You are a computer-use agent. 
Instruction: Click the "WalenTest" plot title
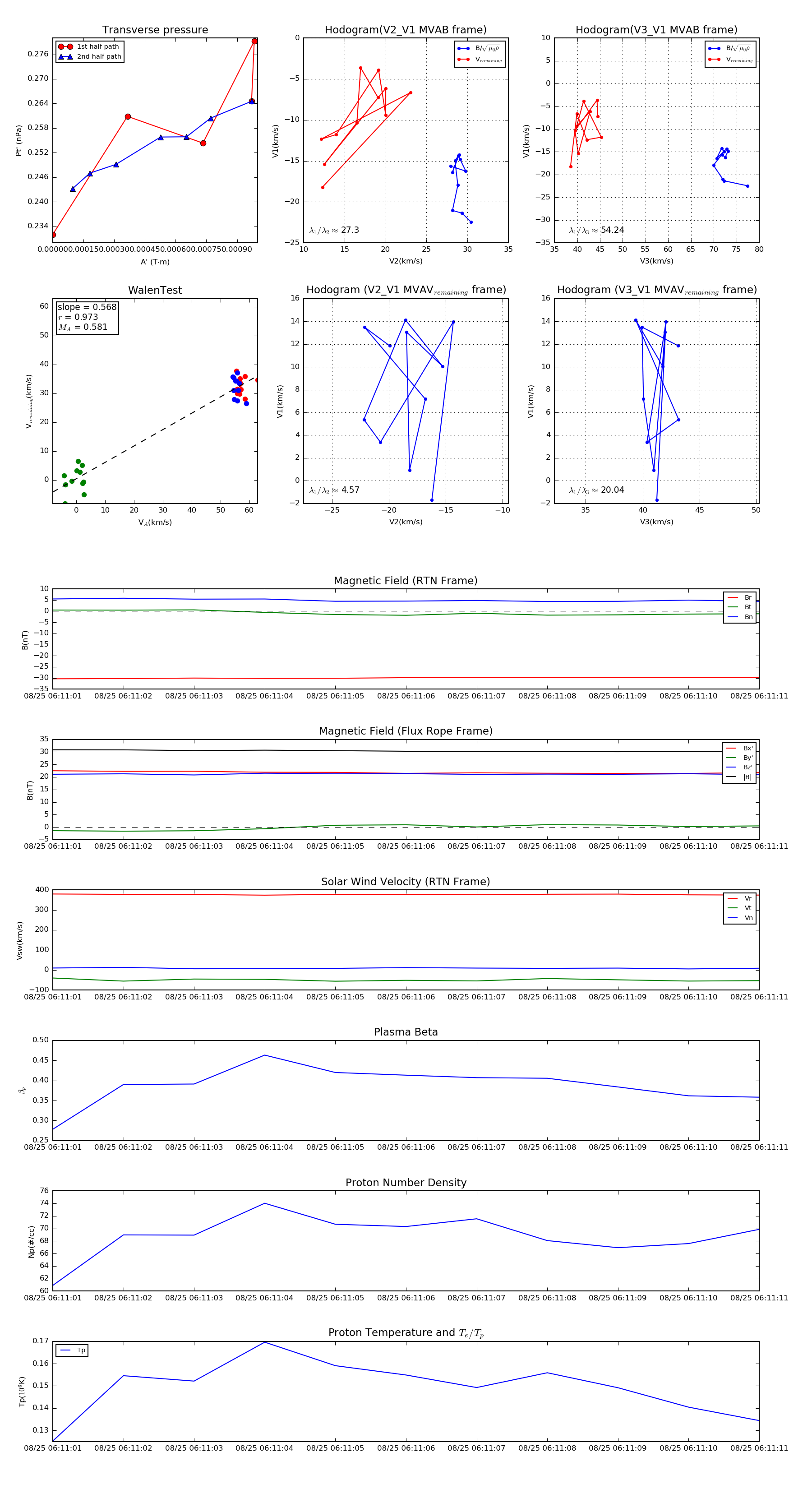(x=155, y=290)
